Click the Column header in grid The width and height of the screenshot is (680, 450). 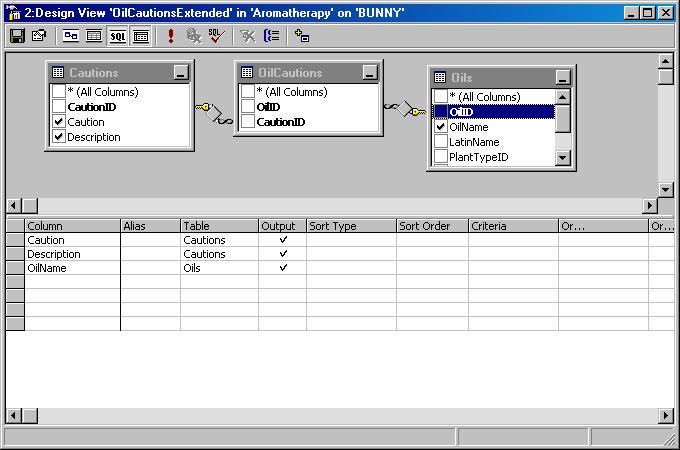tap(72, 226)
